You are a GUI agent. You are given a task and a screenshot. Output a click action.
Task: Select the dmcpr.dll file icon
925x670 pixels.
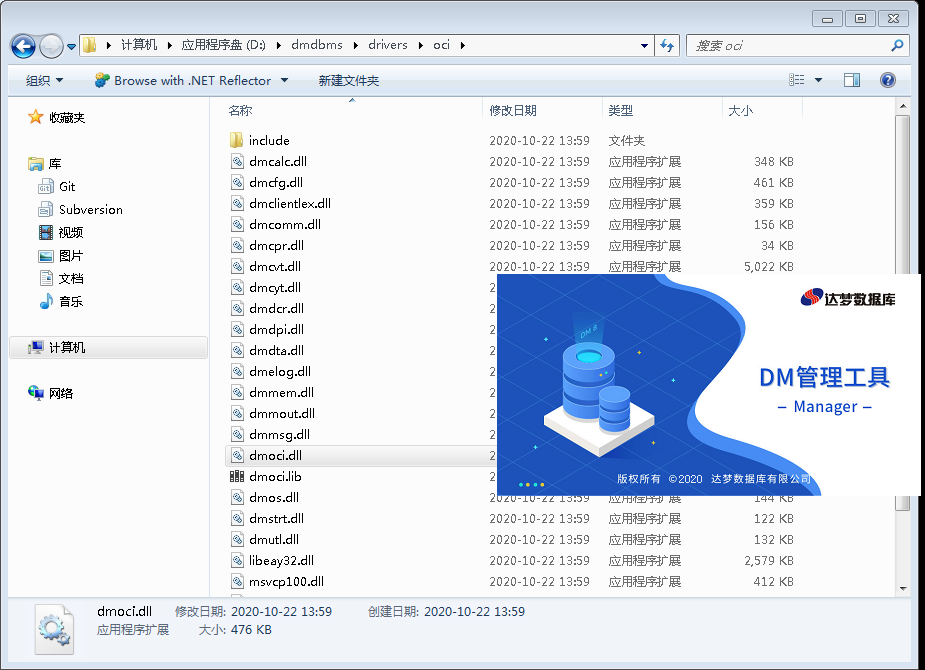pyautogui.click(x=237, y=245)
